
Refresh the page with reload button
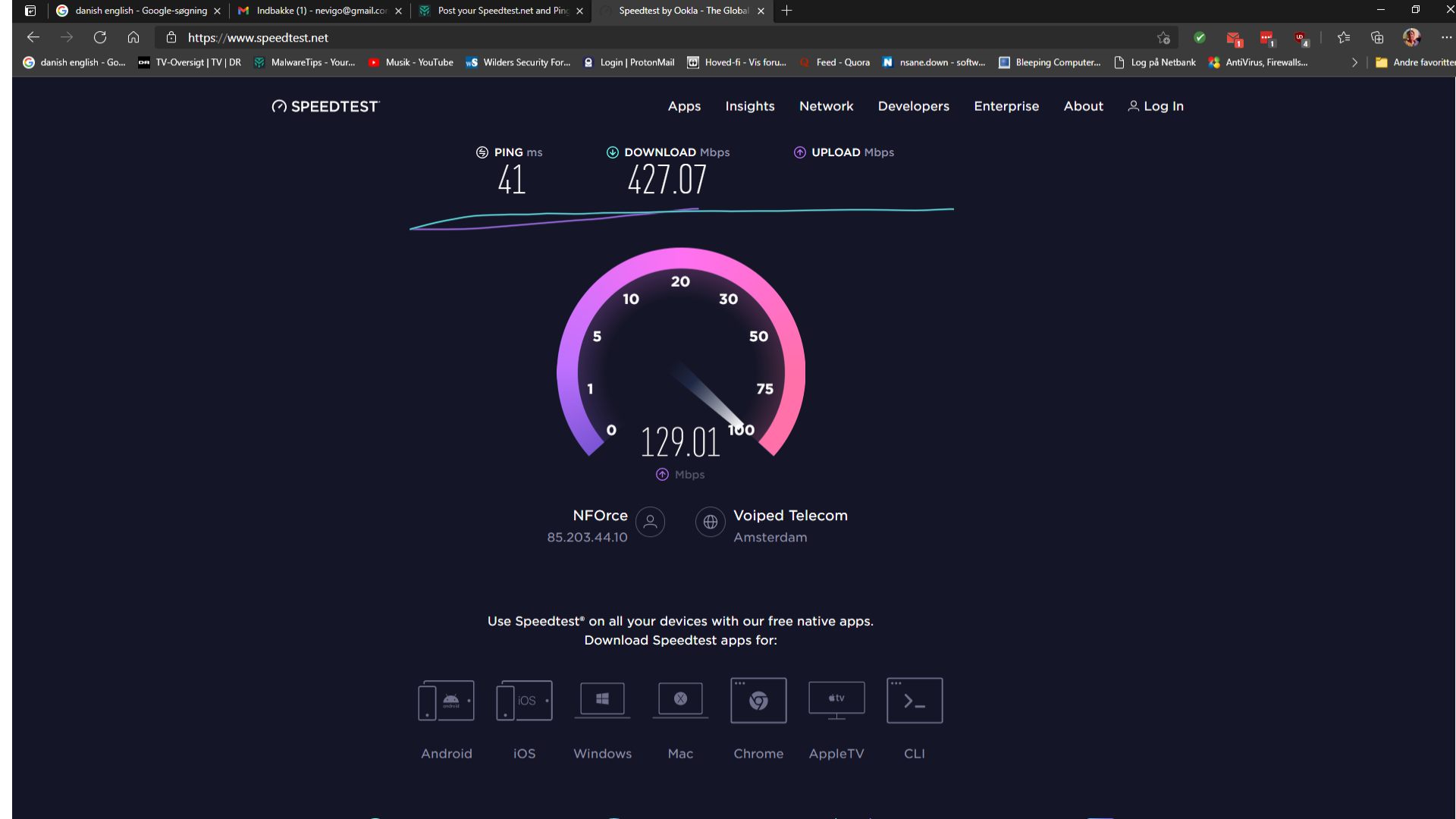coord(100,37)
